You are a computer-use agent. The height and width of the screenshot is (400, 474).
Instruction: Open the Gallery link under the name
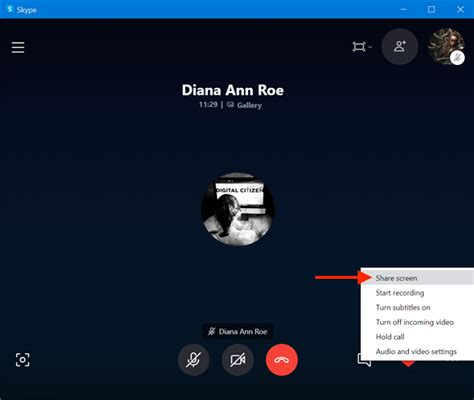(x=244, y=105)
